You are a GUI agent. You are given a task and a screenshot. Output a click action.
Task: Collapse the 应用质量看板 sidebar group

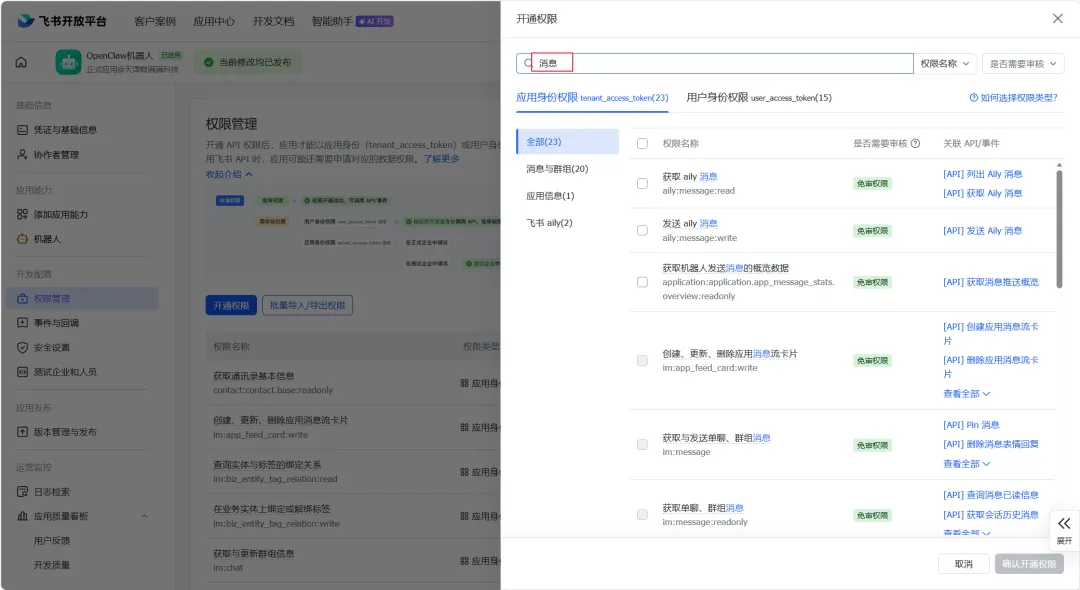(145, 516)
